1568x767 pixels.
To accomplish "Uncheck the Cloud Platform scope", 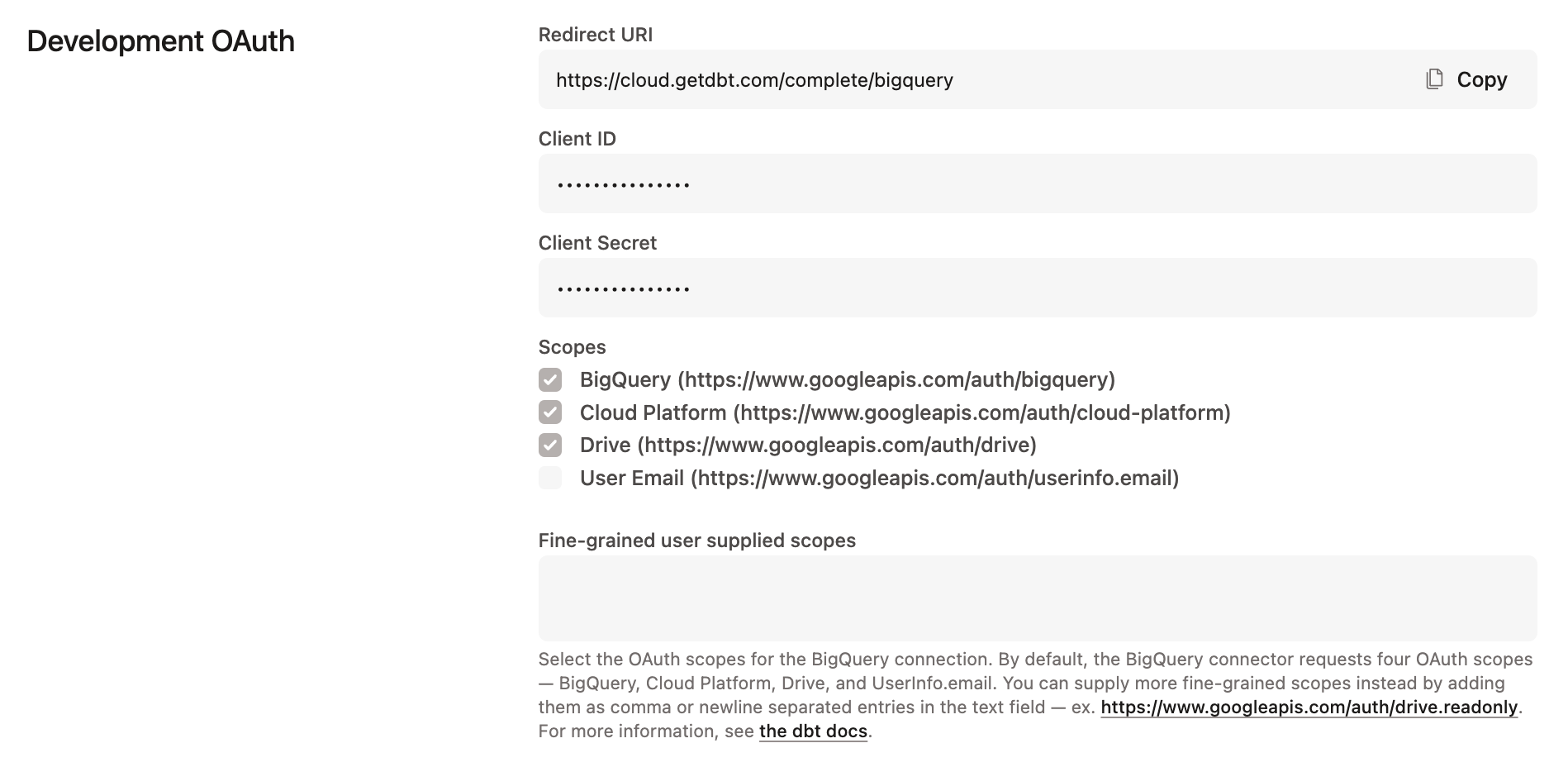I will coord(550,412).
